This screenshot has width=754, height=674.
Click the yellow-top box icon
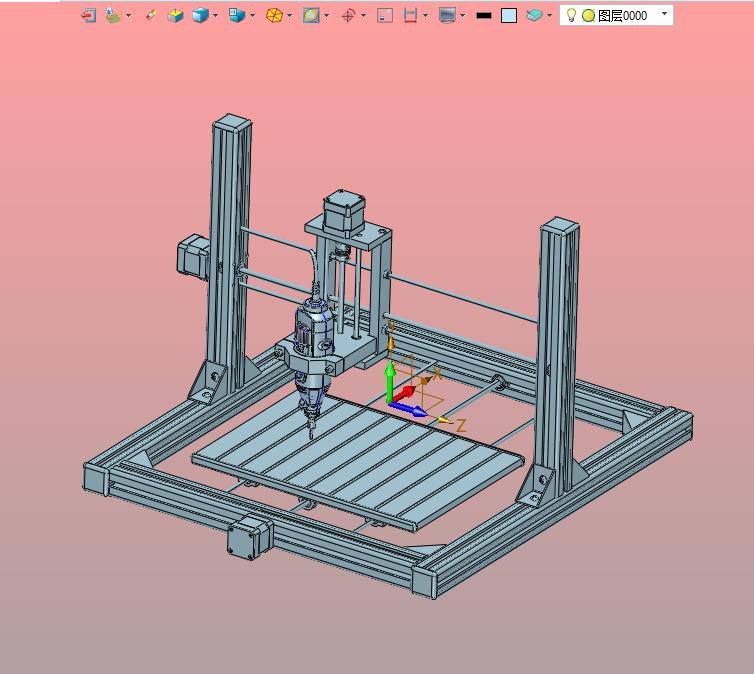(x=175, y=16)
